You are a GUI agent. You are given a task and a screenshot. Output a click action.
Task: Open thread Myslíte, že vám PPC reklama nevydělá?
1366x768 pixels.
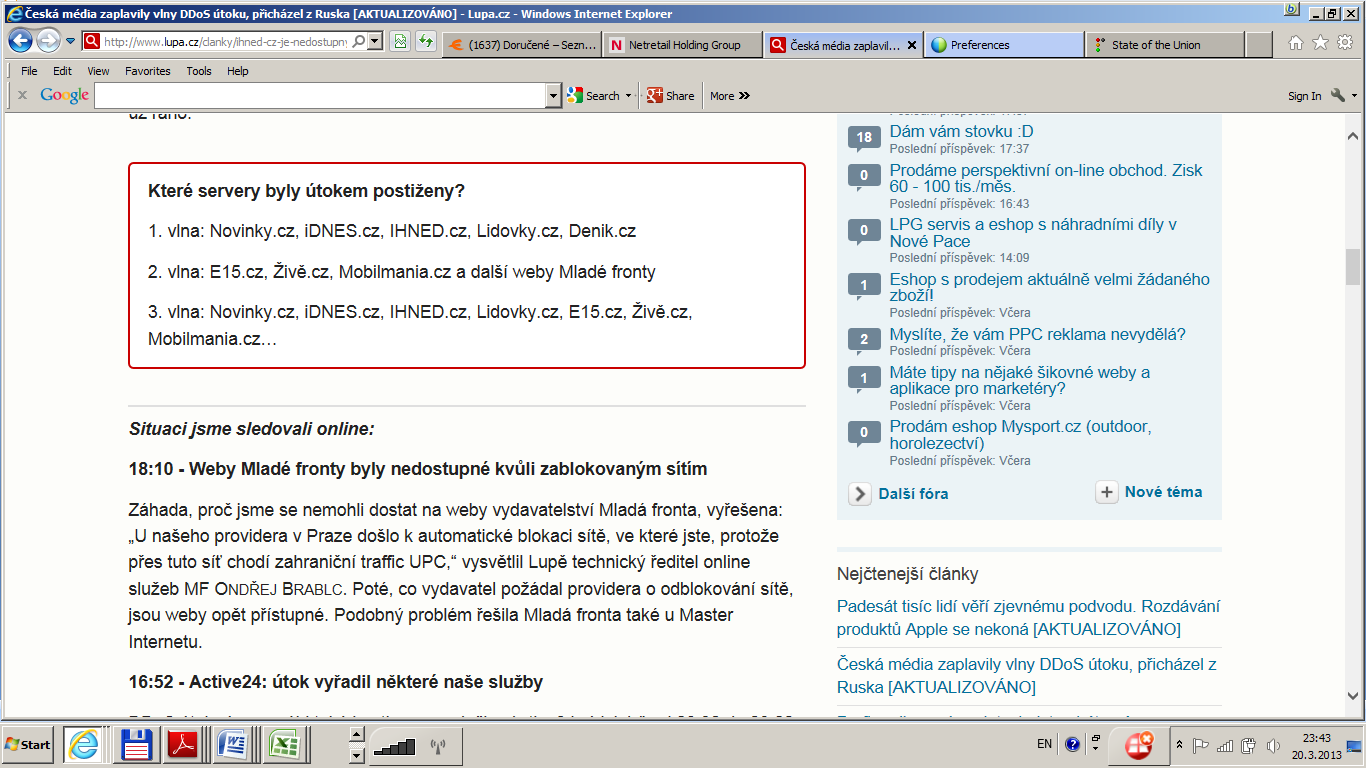tap(1038, 334)
